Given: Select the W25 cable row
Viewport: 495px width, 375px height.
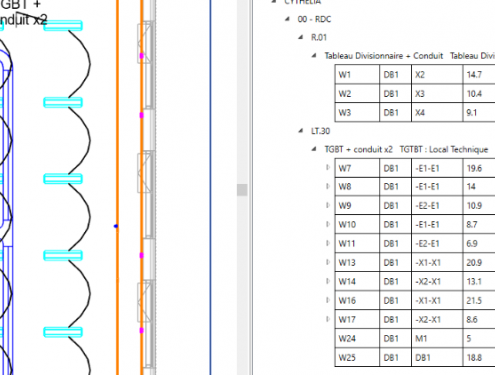Looking at the screenshot, I should (x=415, y=357).
